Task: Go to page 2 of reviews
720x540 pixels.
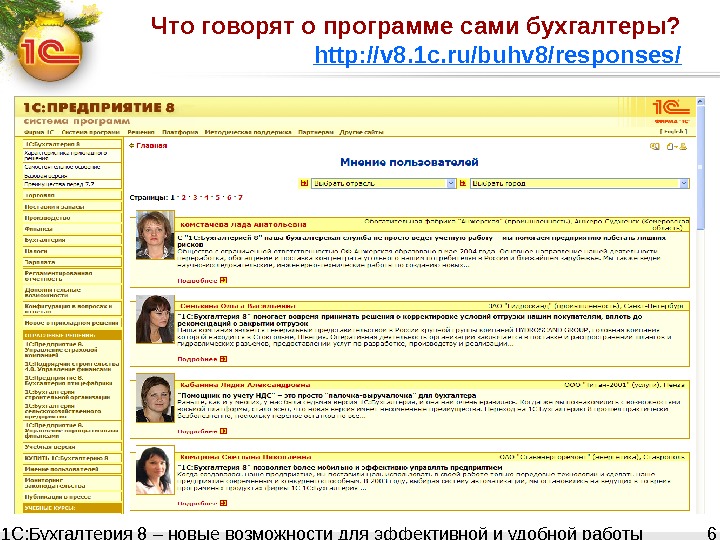Action: (x=184, y=197)
